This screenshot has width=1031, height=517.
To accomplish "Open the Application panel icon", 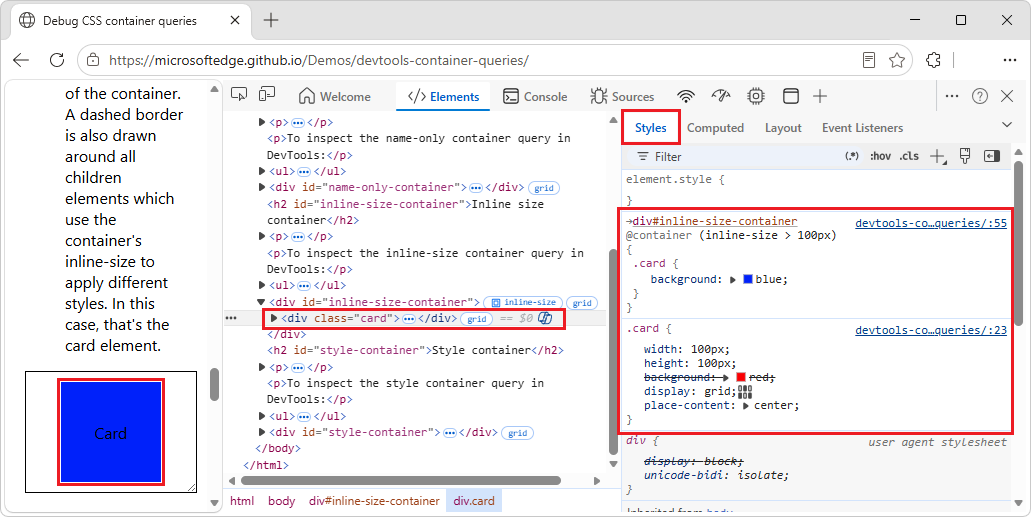I will pyautogui.click(x=791, y=96).
